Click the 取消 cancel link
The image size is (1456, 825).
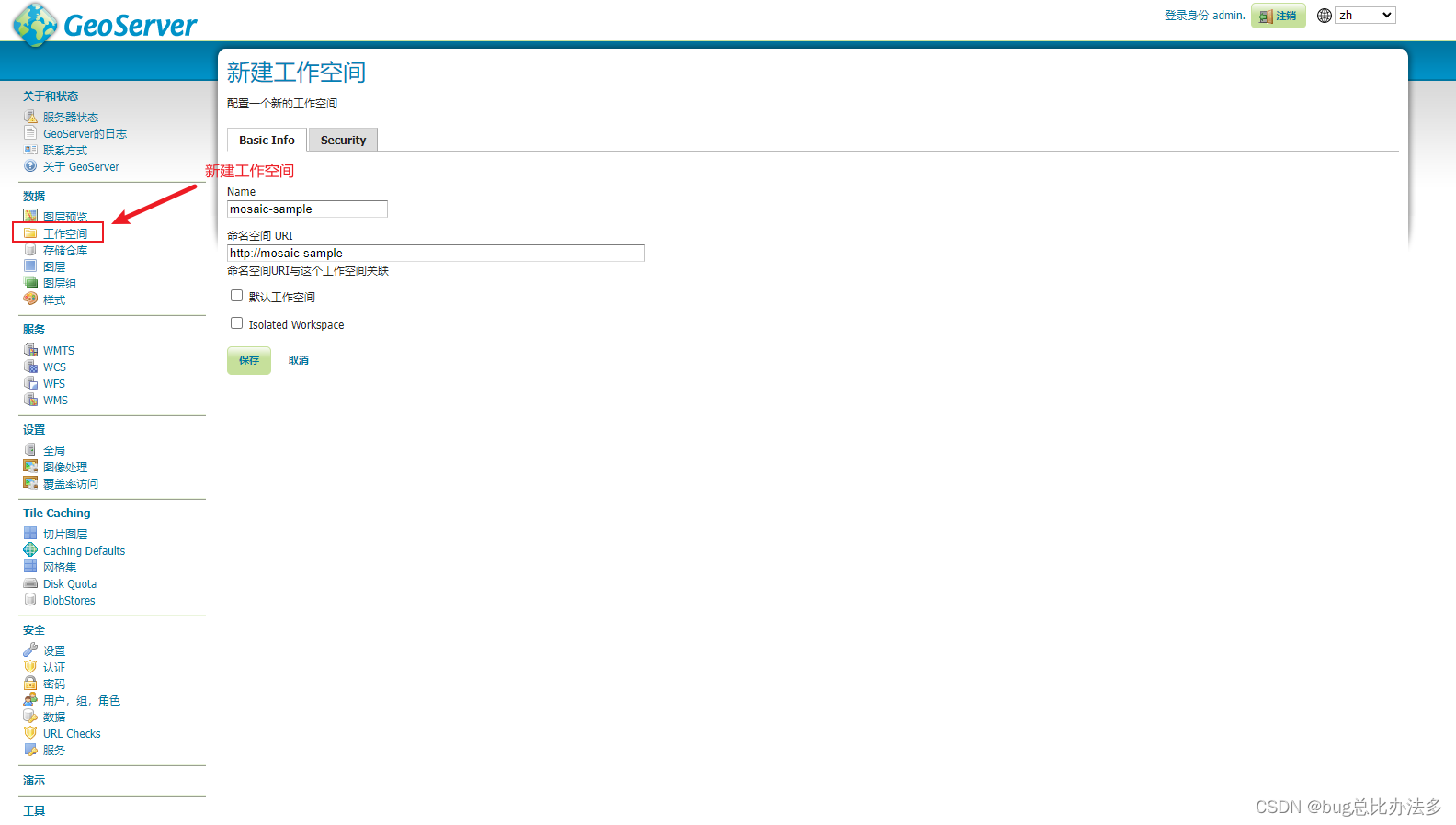[x=299, y=360]
